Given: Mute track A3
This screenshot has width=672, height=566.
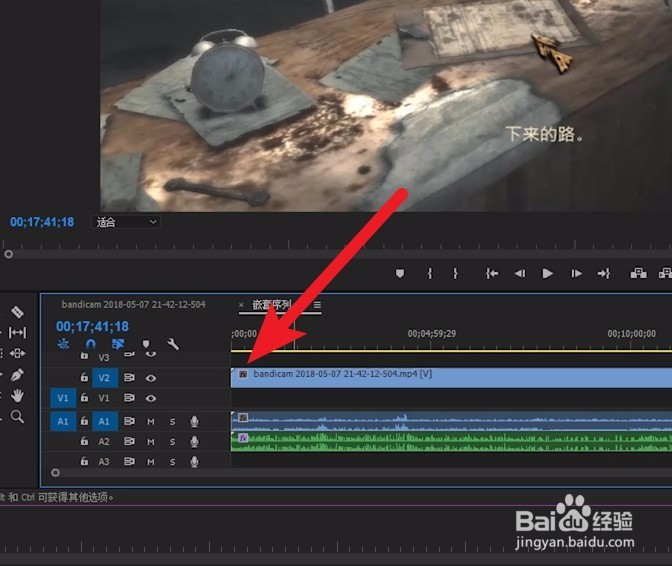Looking at the screenshot, I should click(x=151, y=462).
